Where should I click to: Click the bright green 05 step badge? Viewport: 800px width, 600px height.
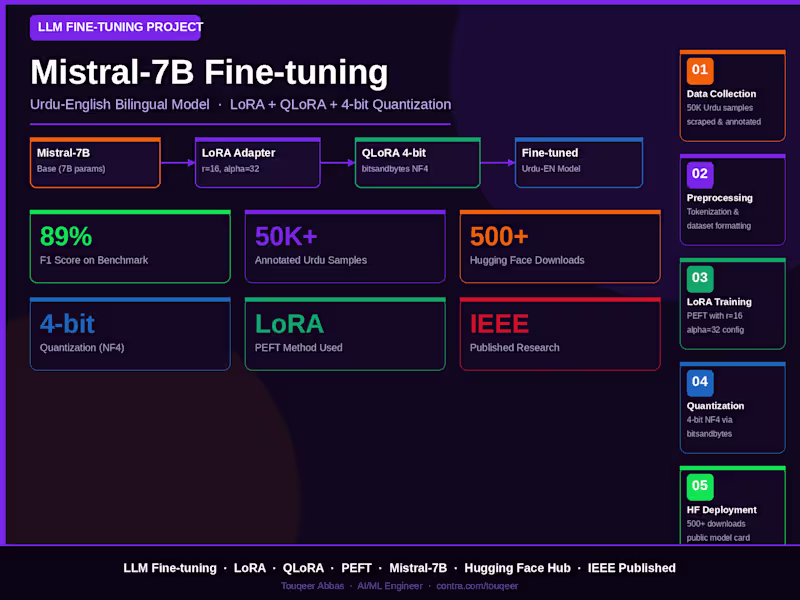[699, 487]
